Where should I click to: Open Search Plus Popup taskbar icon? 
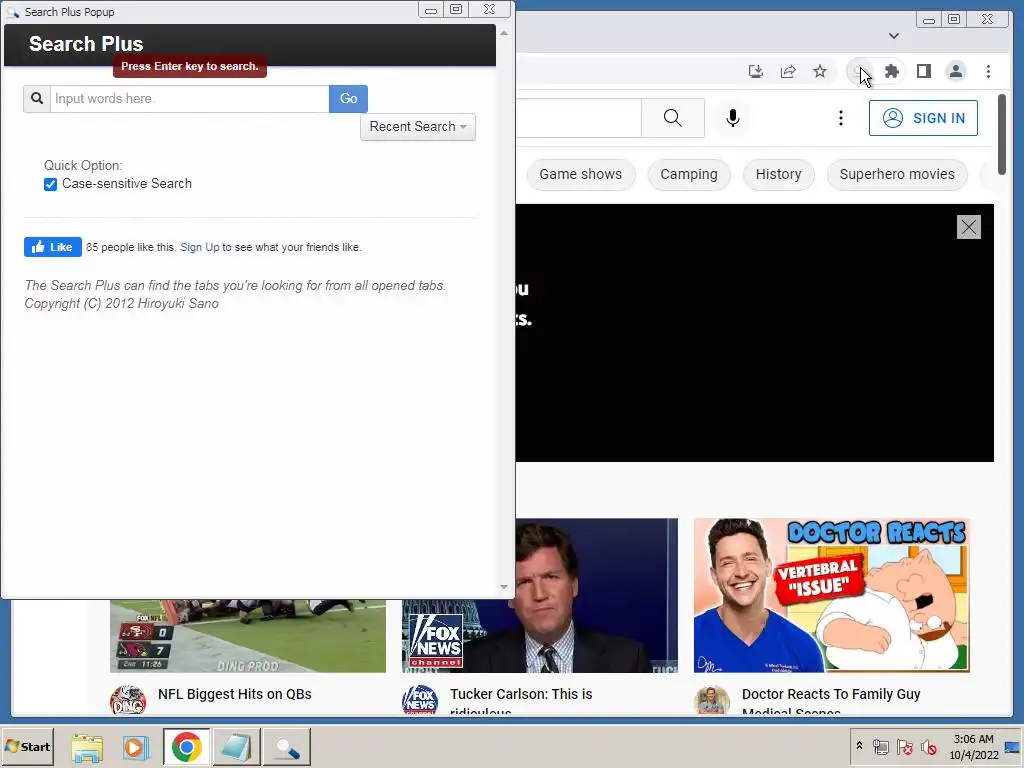coord(286,747)
